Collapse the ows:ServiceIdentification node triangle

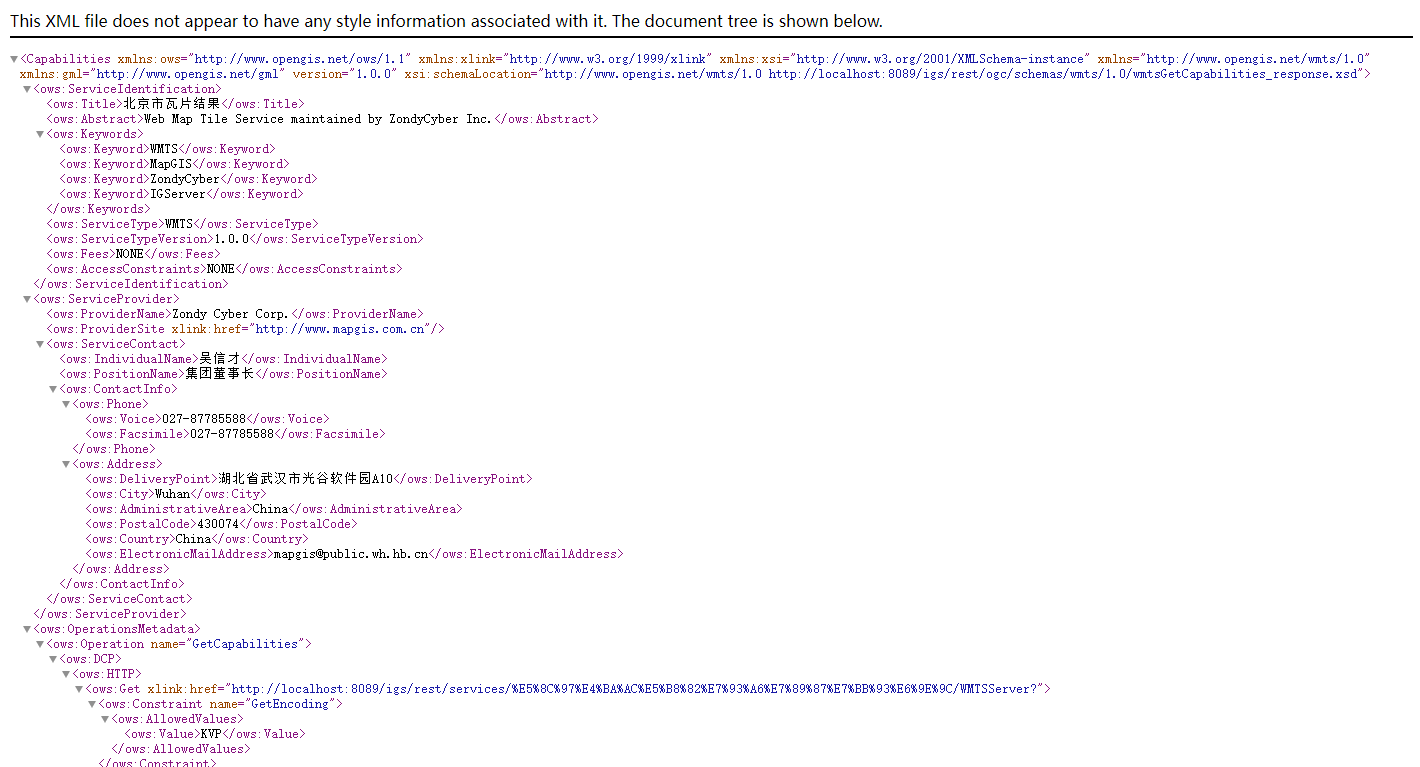(x=27, y=89)
